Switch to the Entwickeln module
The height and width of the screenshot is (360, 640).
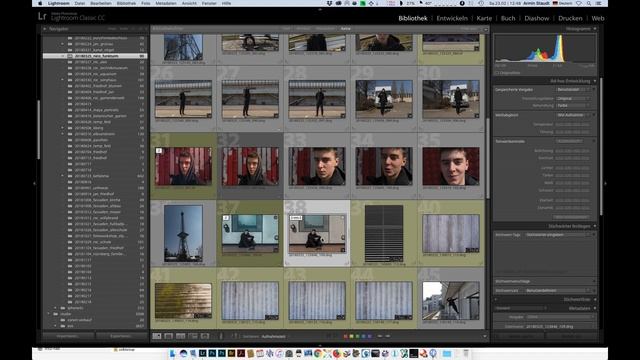click(x=452, y=18)
